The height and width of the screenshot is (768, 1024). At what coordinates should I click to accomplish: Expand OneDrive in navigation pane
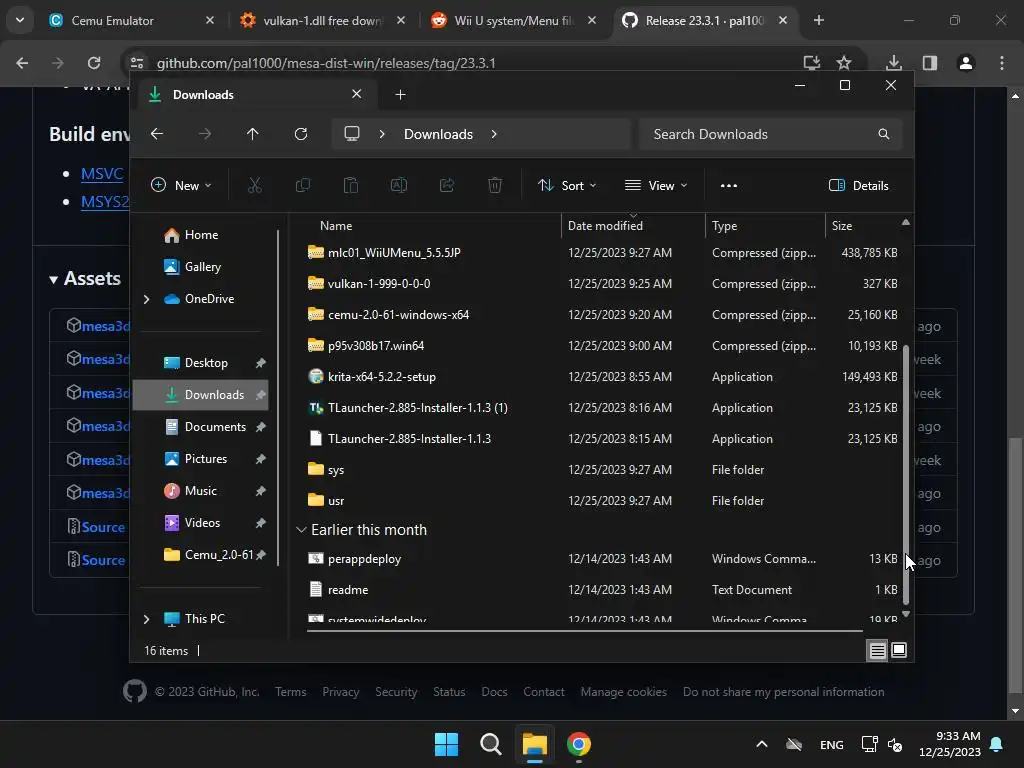point(146,299)
